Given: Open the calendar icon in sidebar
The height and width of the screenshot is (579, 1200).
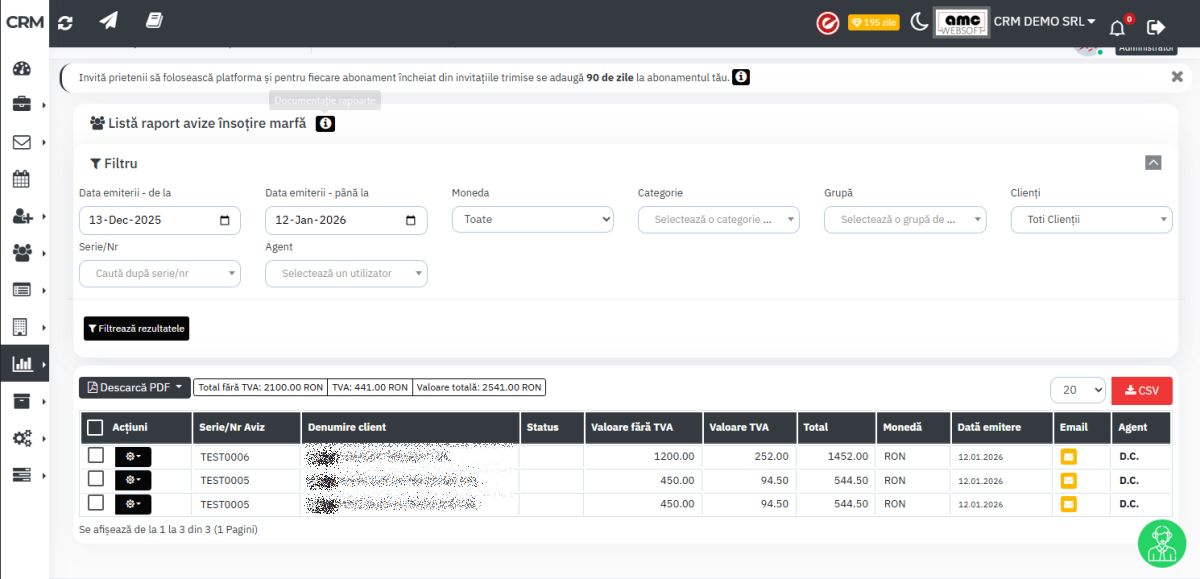Looking at the screenshot, I should point(22,179).
